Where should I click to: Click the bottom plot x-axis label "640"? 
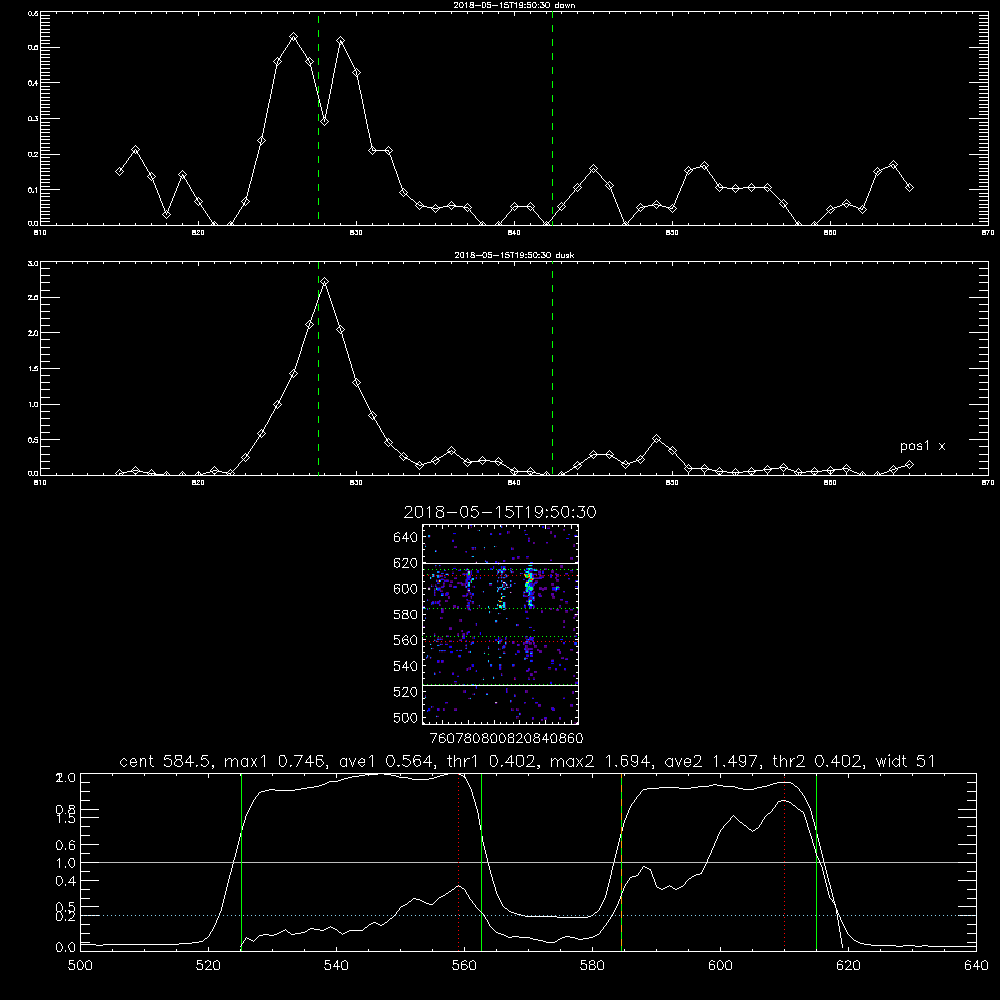(976, 965)
